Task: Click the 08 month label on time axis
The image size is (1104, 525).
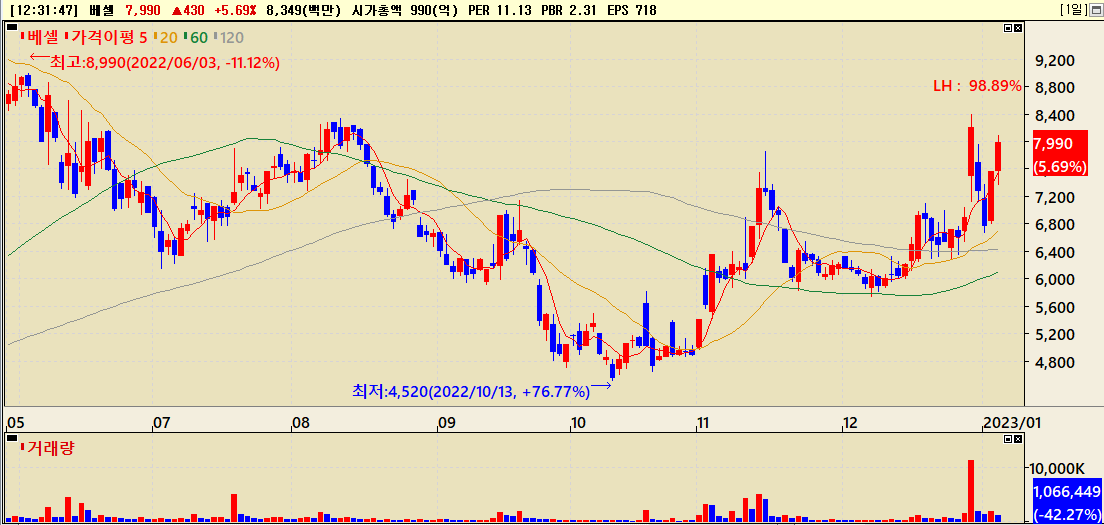Action: point(301,423)
